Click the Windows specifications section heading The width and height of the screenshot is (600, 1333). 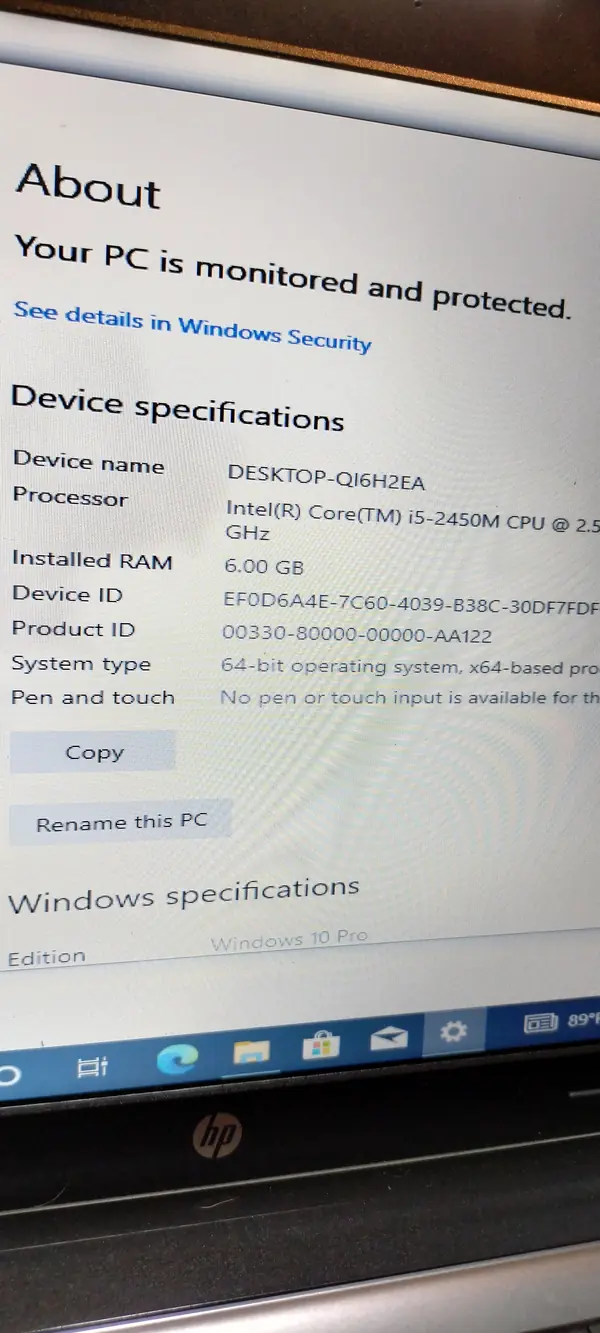click(184, 895)
